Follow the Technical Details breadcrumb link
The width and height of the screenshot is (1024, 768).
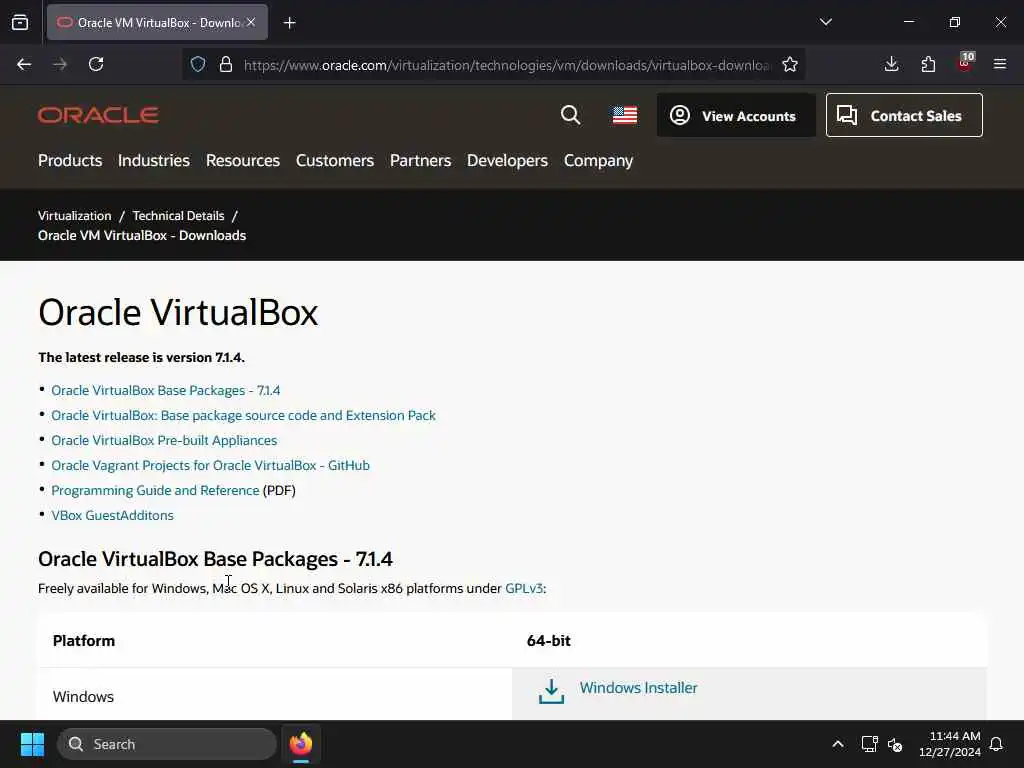coord(178,216)
